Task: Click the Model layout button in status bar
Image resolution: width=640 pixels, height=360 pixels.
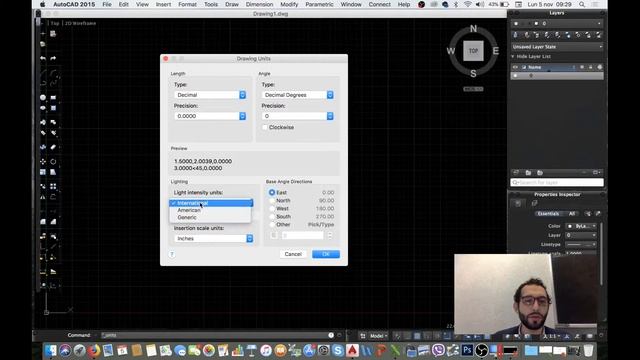Action: 379,336
